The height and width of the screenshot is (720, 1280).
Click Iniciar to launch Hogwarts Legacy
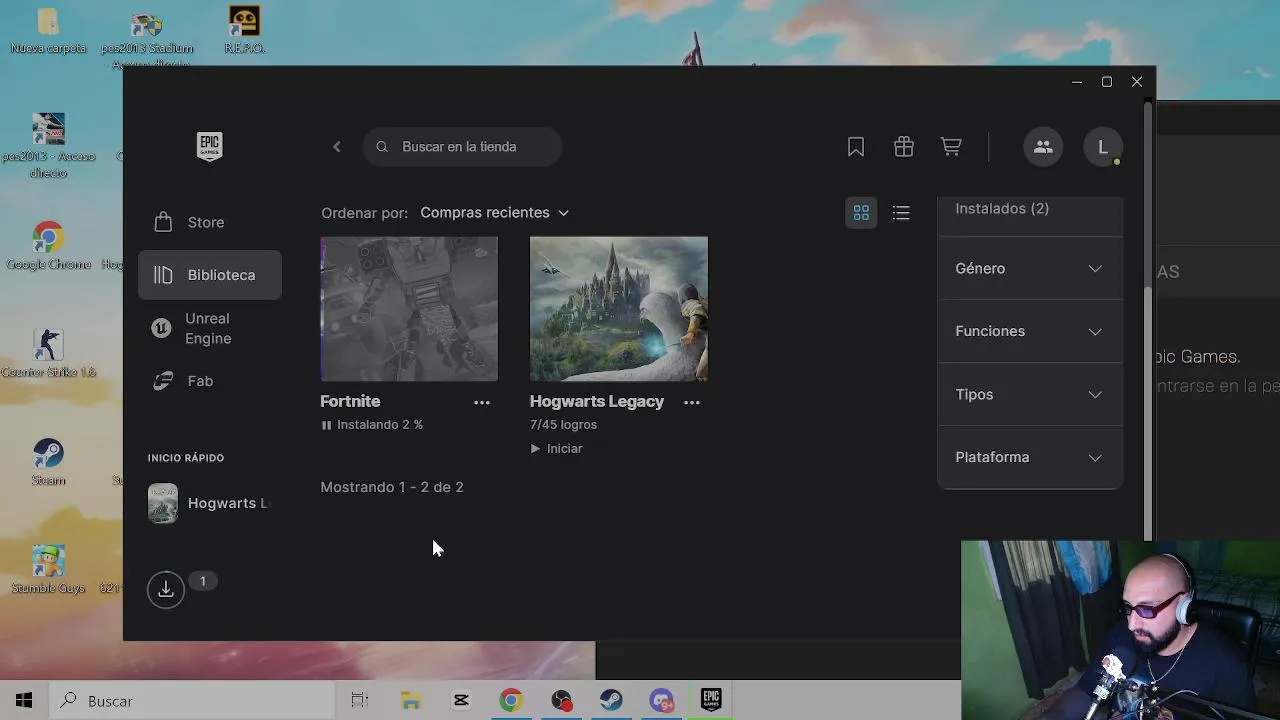pos(556,449)
